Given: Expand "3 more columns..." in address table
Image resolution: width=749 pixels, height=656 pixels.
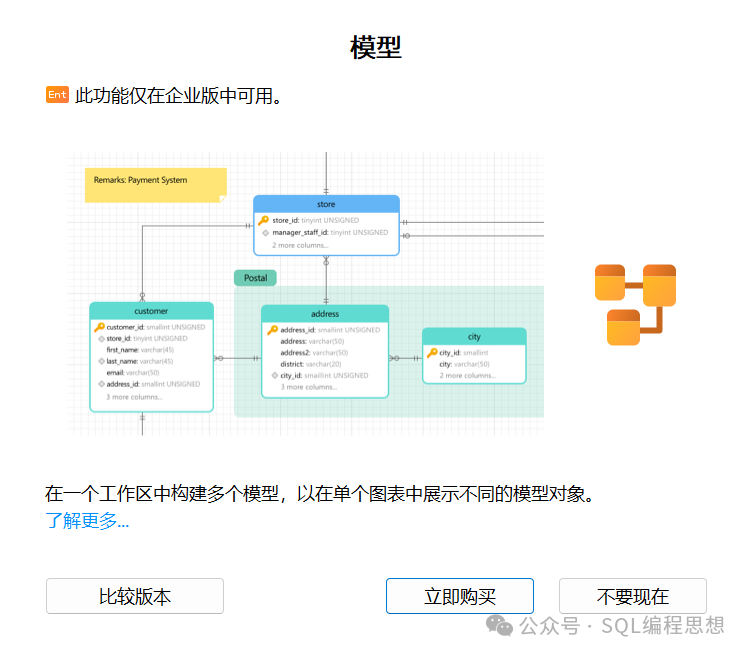Looking at the screenshot, I should click(x=308, y=387).
